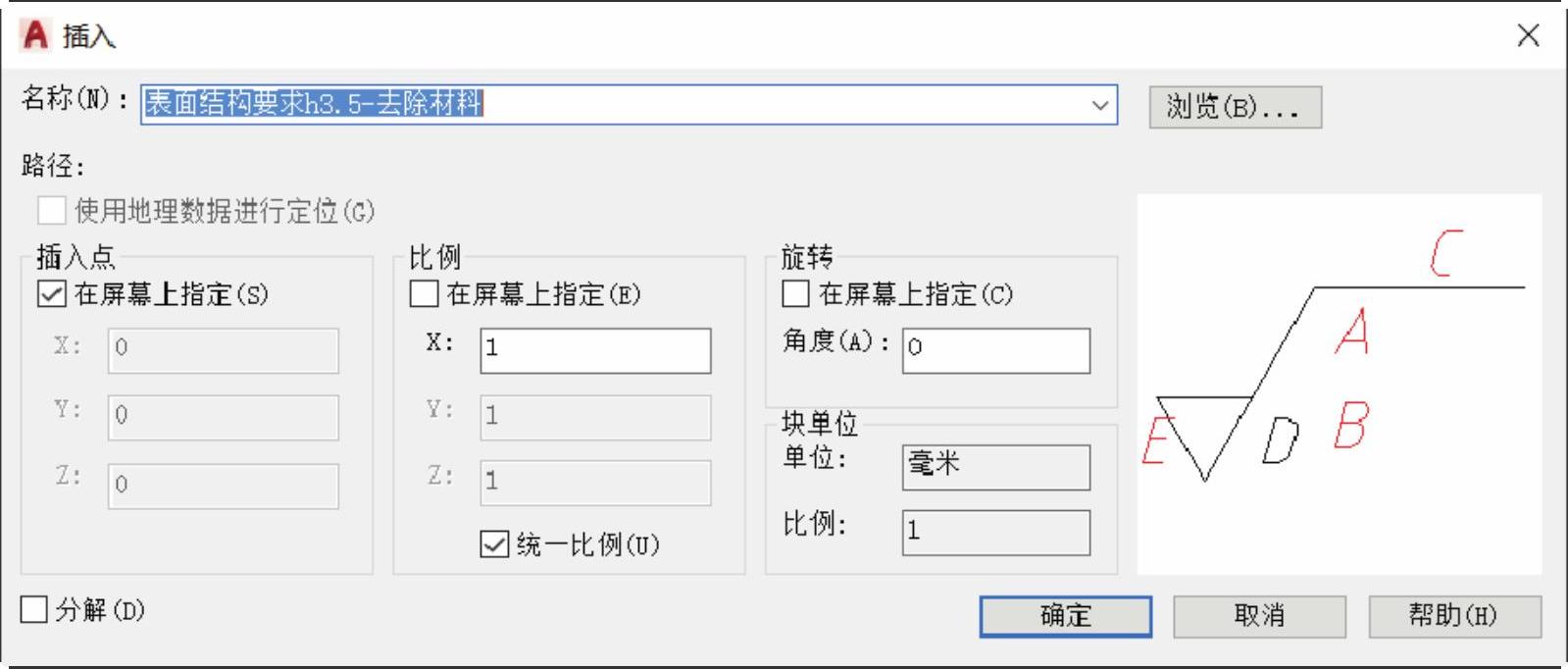
Task: Toggle insertion point 在屏幕上指定(S) checkbox
Action: pyautogui.click(x=51, y=294)
